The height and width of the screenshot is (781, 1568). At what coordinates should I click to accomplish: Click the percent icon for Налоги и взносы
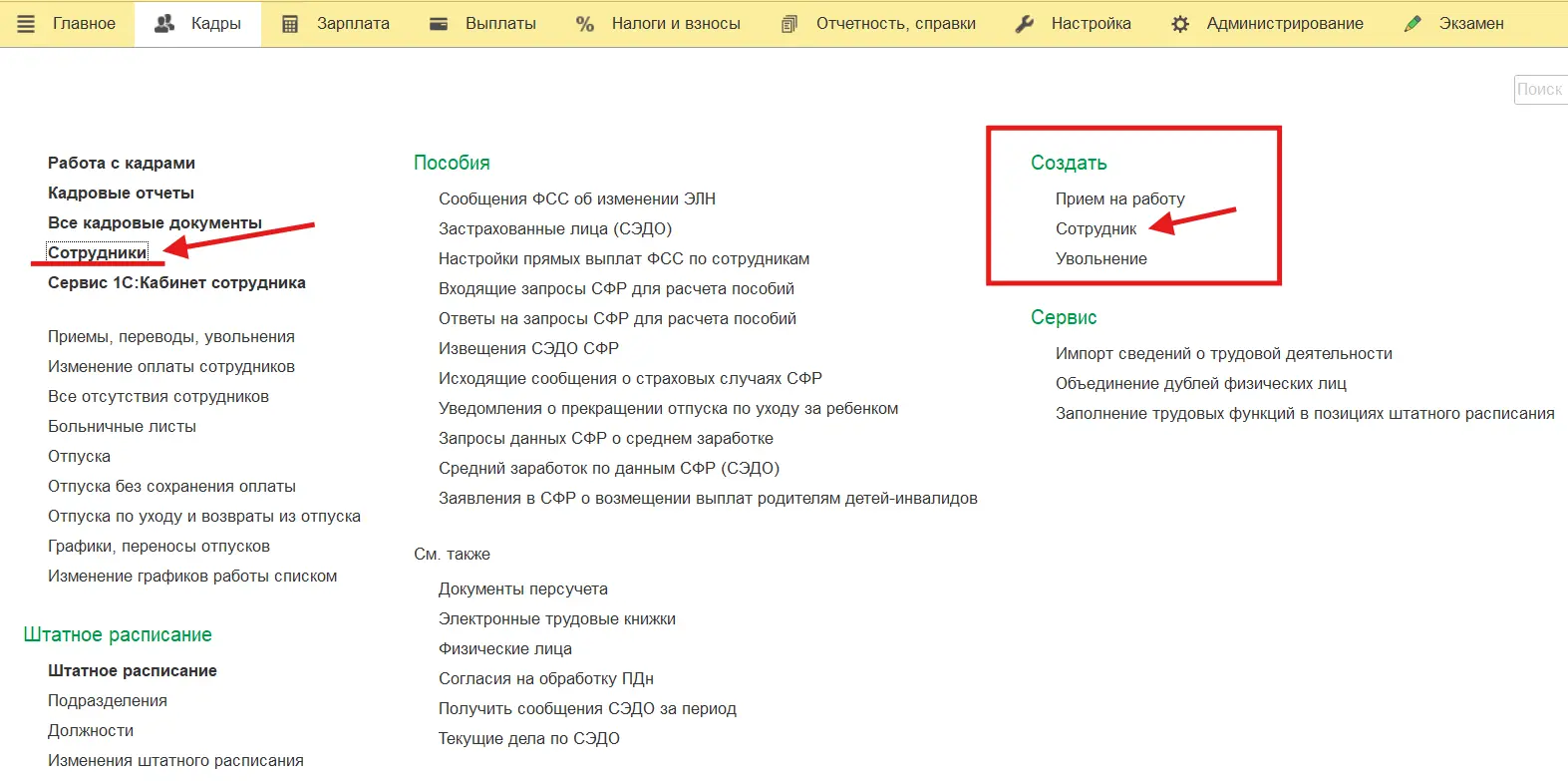click(585, 24)
